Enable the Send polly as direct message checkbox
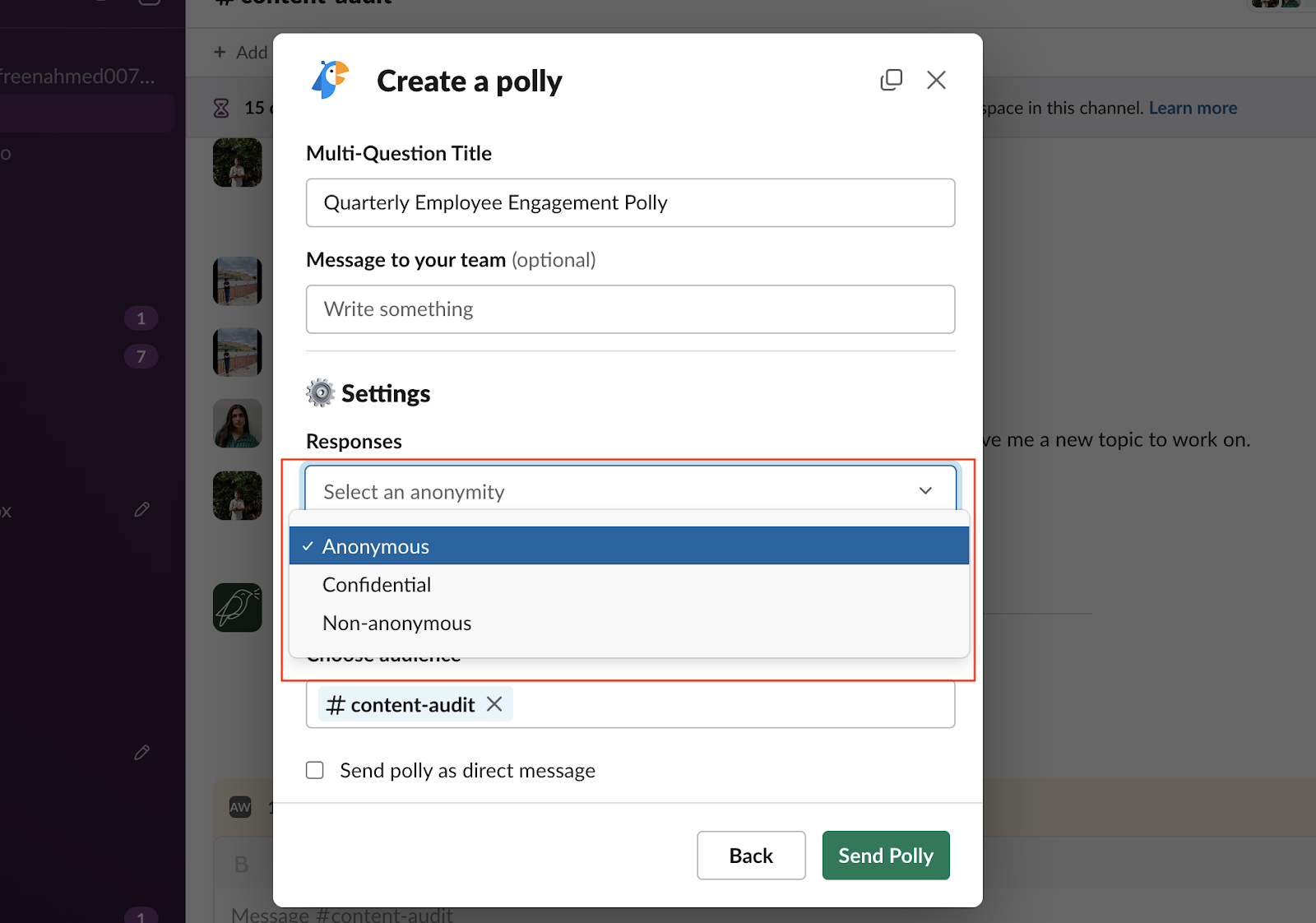Image resolution: width=1316 pixels, height=923 pixels. [x=315, y=770]
